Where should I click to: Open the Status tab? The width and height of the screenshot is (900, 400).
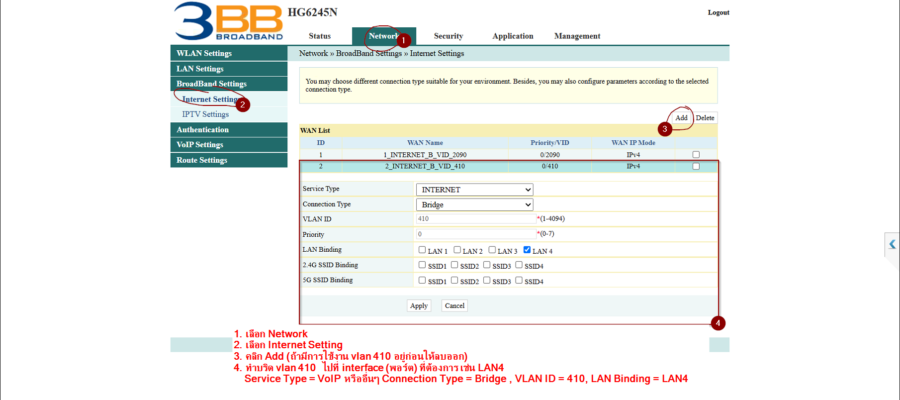coord(320,36)
